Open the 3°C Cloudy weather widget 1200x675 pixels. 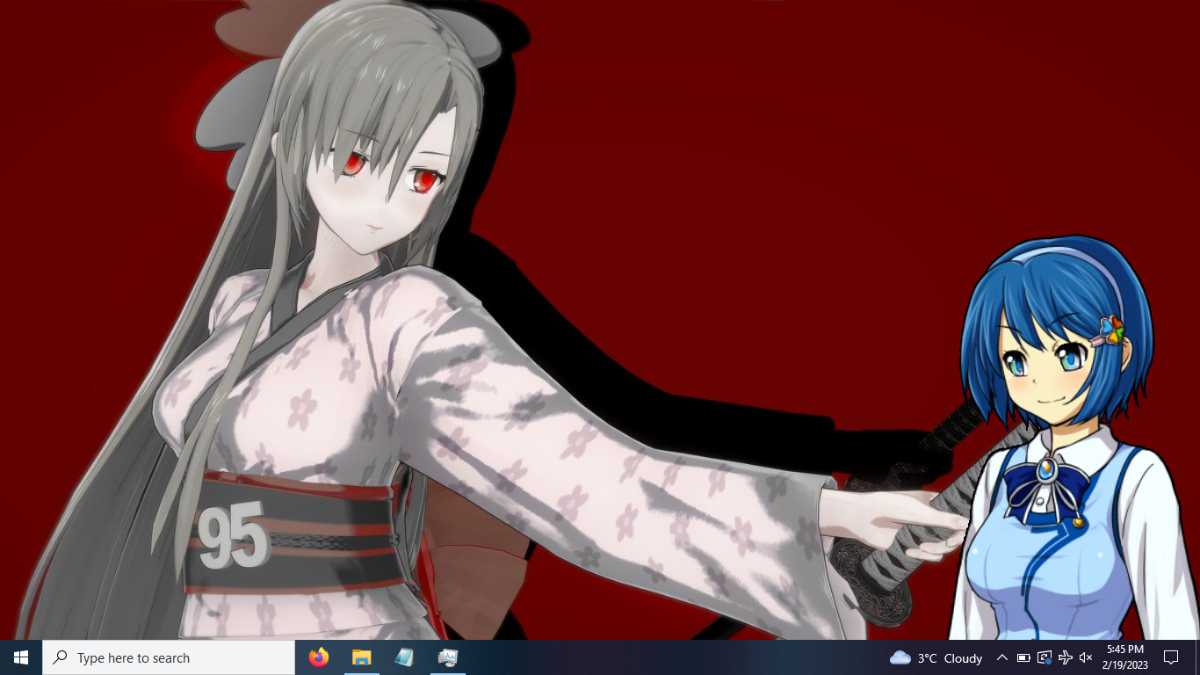pos(936,658)
